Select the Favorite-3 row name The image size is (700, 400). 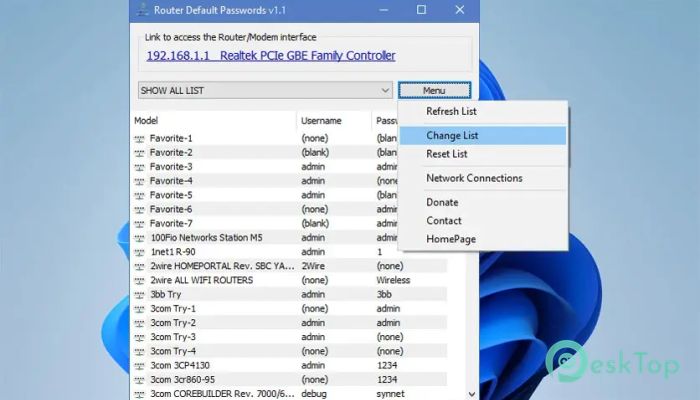click(x=171, y=167)
